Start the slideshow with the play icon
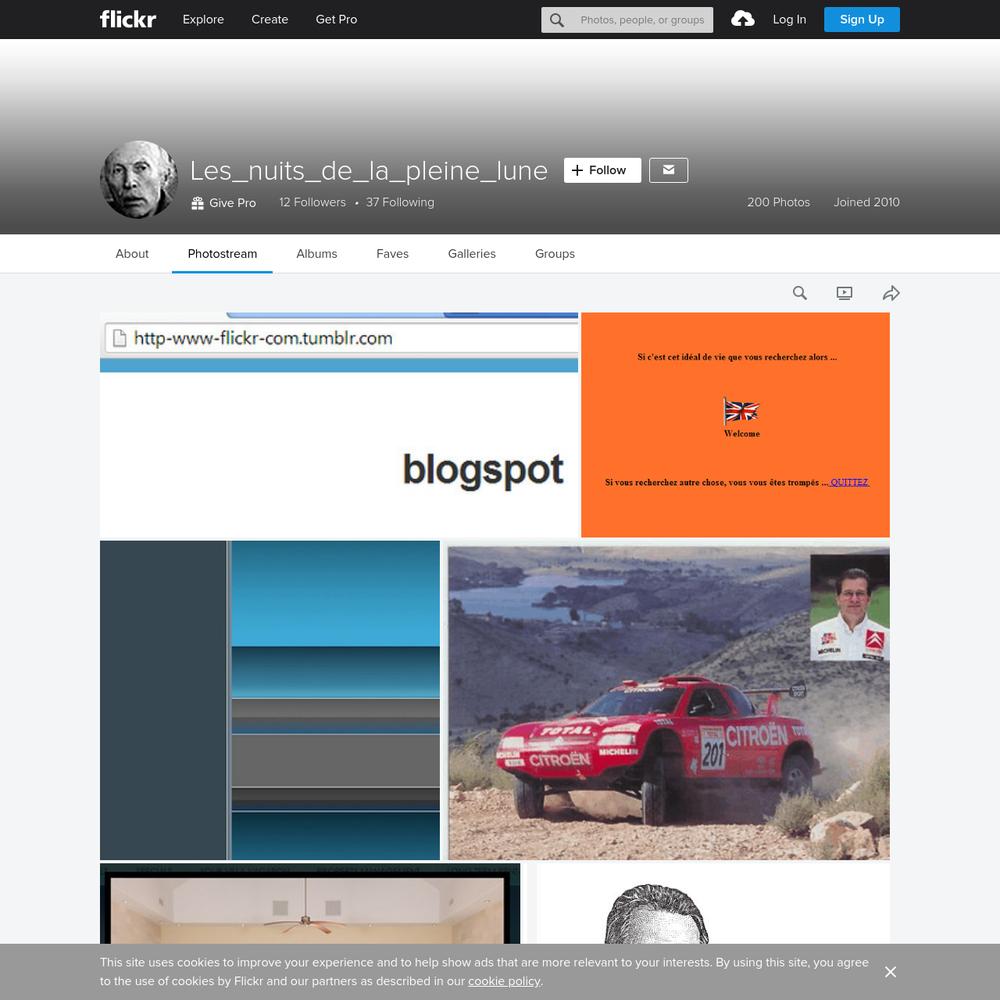The height and width of the screenshot is (1000, 1000). [844, 293]
